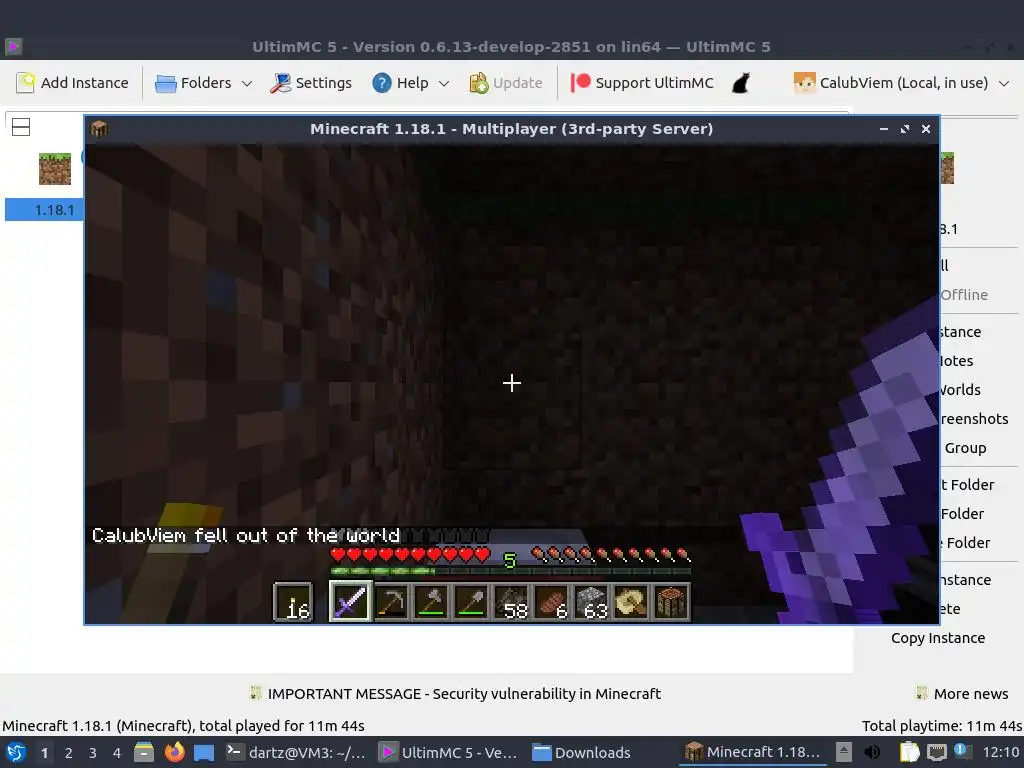Switch to workspace 1 on taskbar
1024x768 pixels.
(44, 753)
